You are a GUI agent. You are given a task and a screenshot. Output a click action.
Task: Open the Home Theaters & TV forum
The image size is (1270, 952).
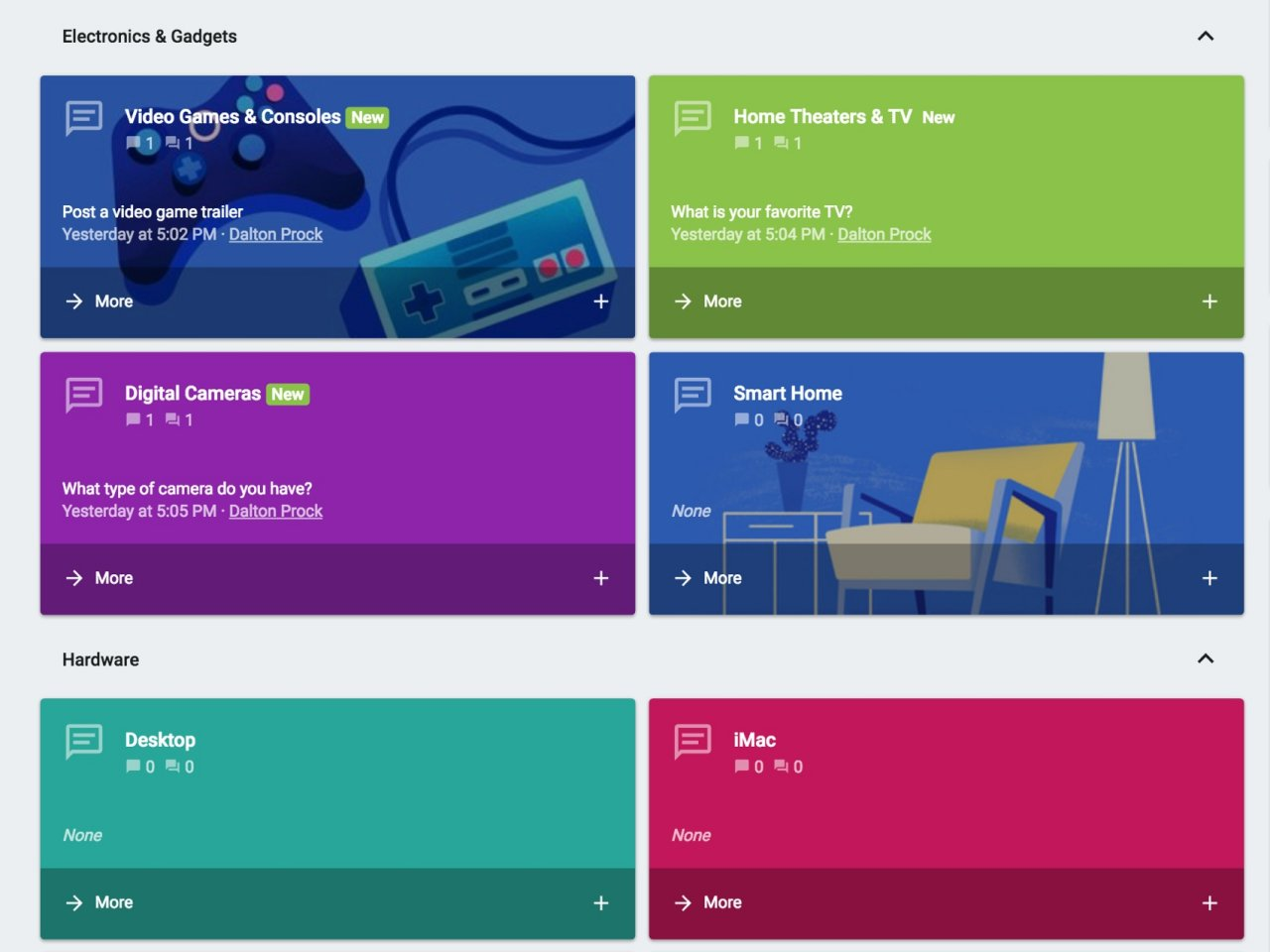(822, 117)
